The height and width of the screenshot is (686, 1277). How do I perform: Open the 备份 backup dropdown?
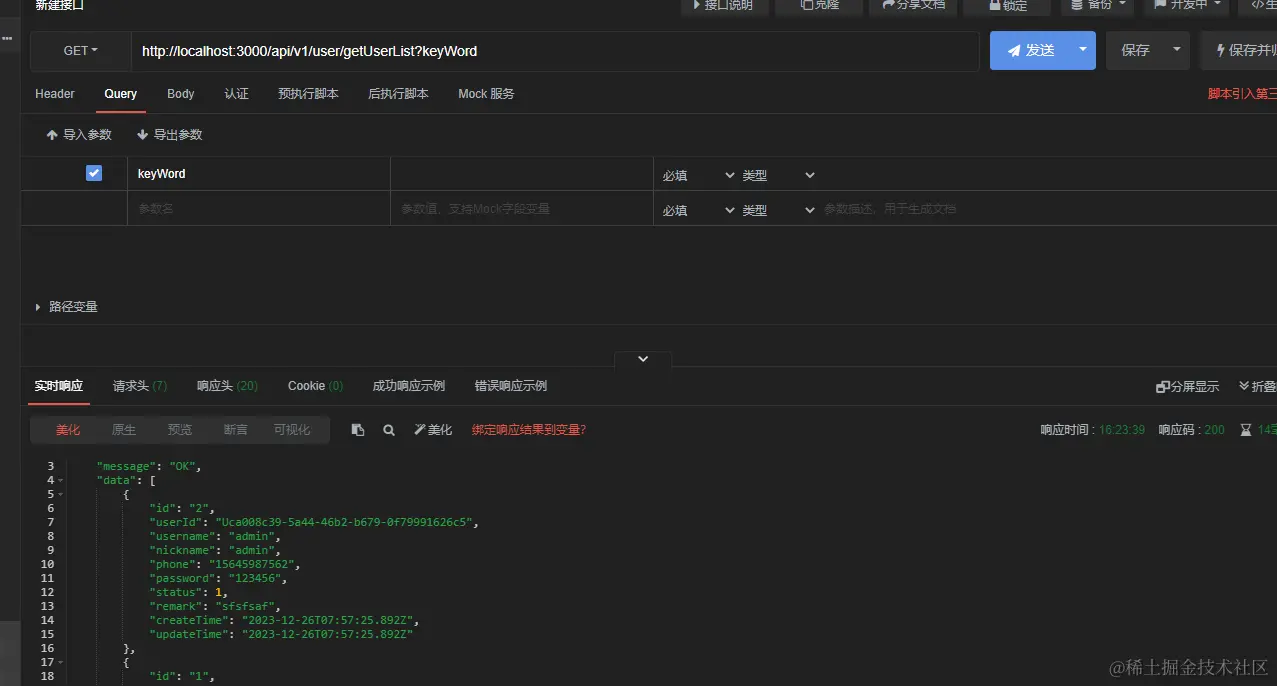click(1099, 6)
